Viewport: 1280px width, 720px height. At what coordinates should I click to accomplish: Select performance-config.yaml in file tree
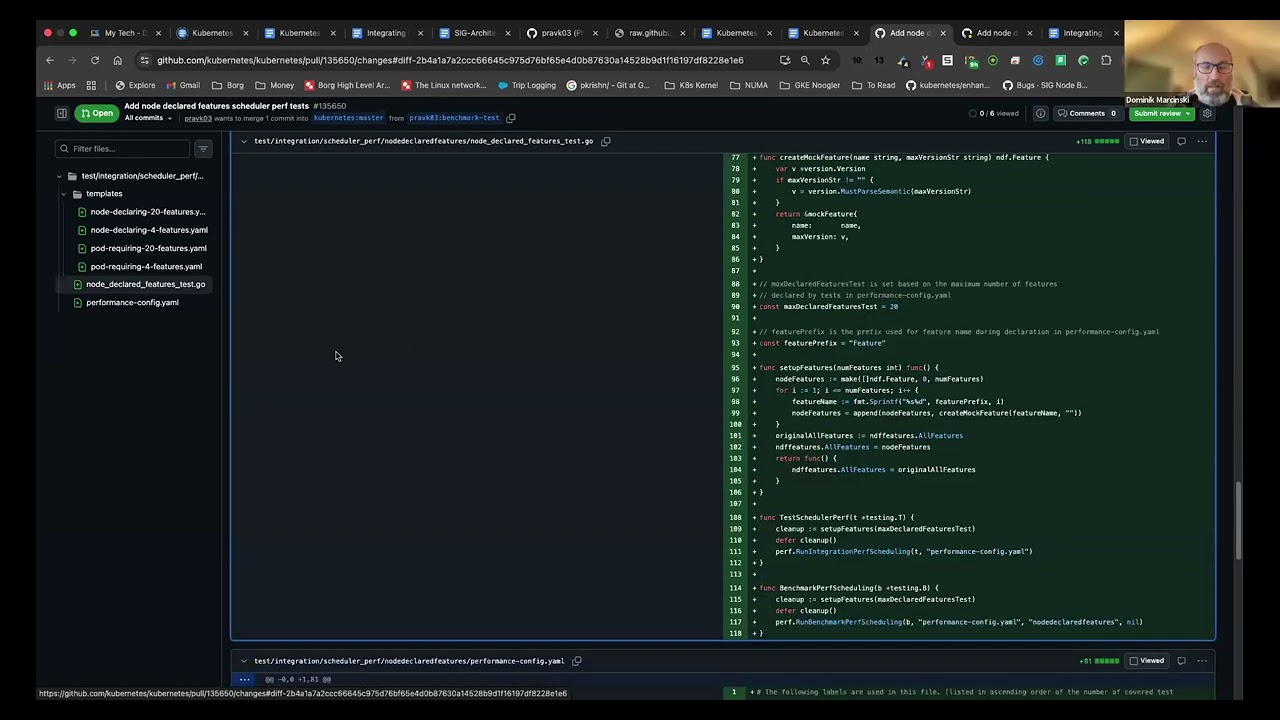pyautogui.click(x=125, y=302)
